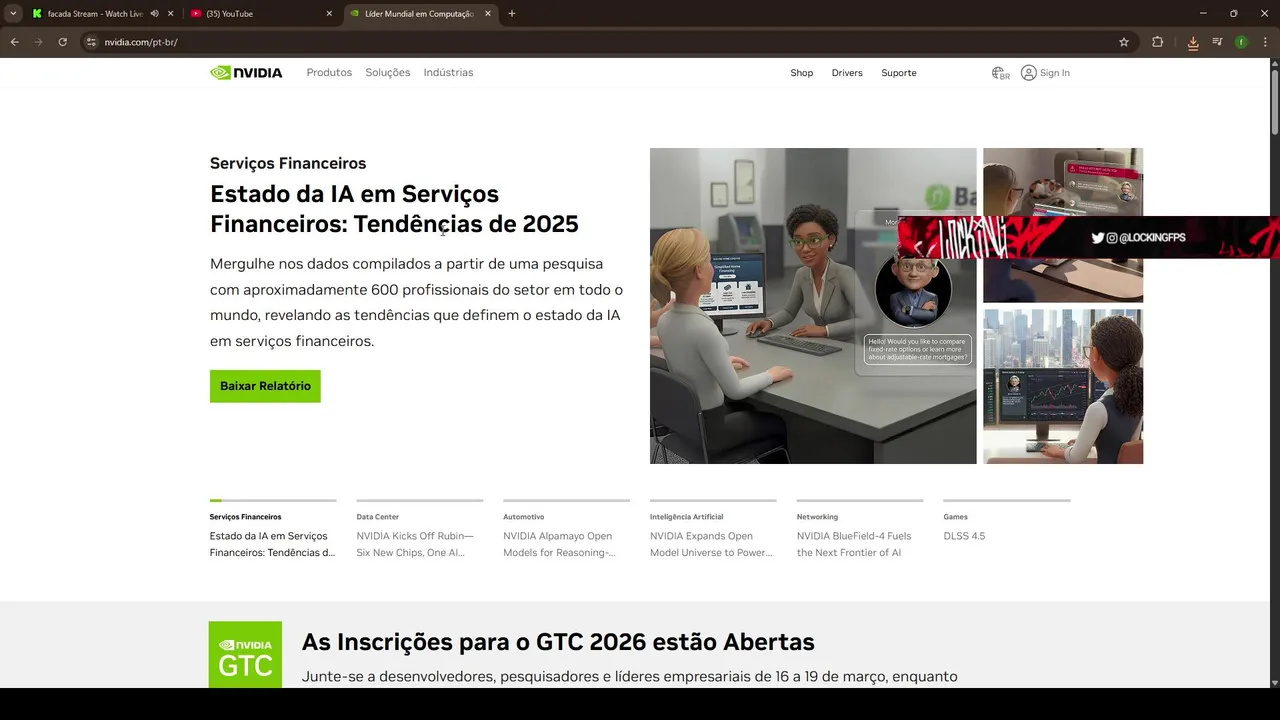Click the Estado da IA em Serviços Financeiros headline
1280x720 pixels.
click(x=394, y=209)
